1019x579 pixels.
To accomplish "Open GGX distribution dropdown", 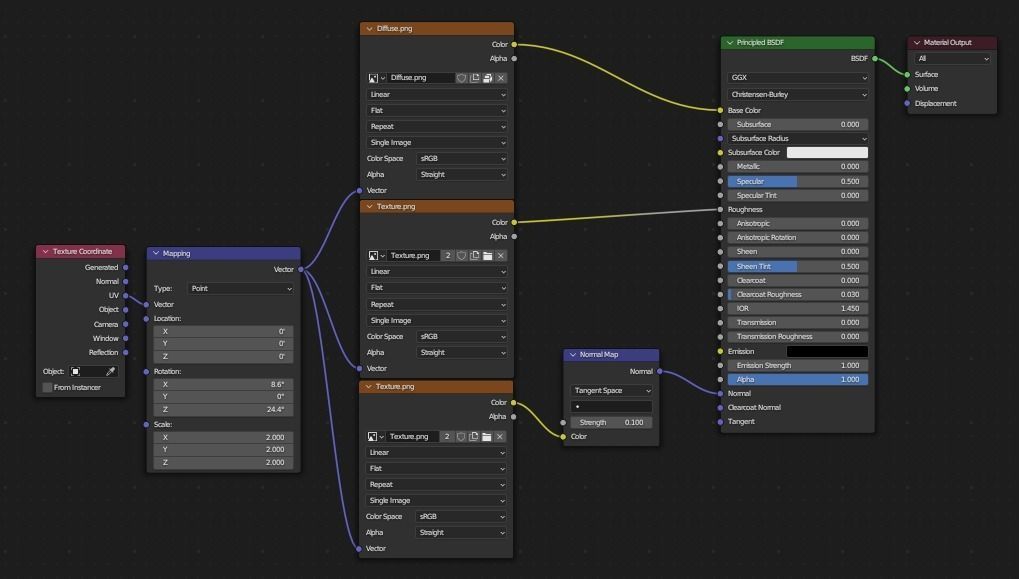I will pos(798,78).
